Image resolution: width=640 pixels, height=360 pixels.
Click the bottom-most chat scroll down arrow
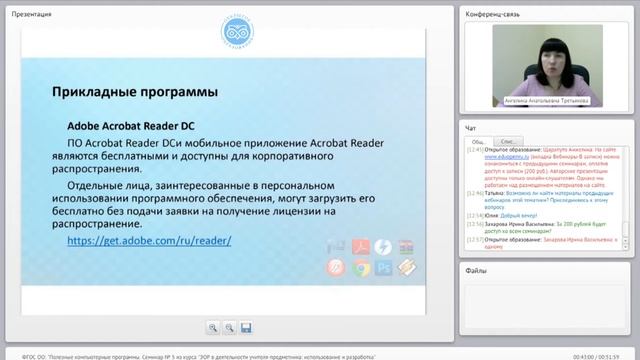(x=625, y=247)
